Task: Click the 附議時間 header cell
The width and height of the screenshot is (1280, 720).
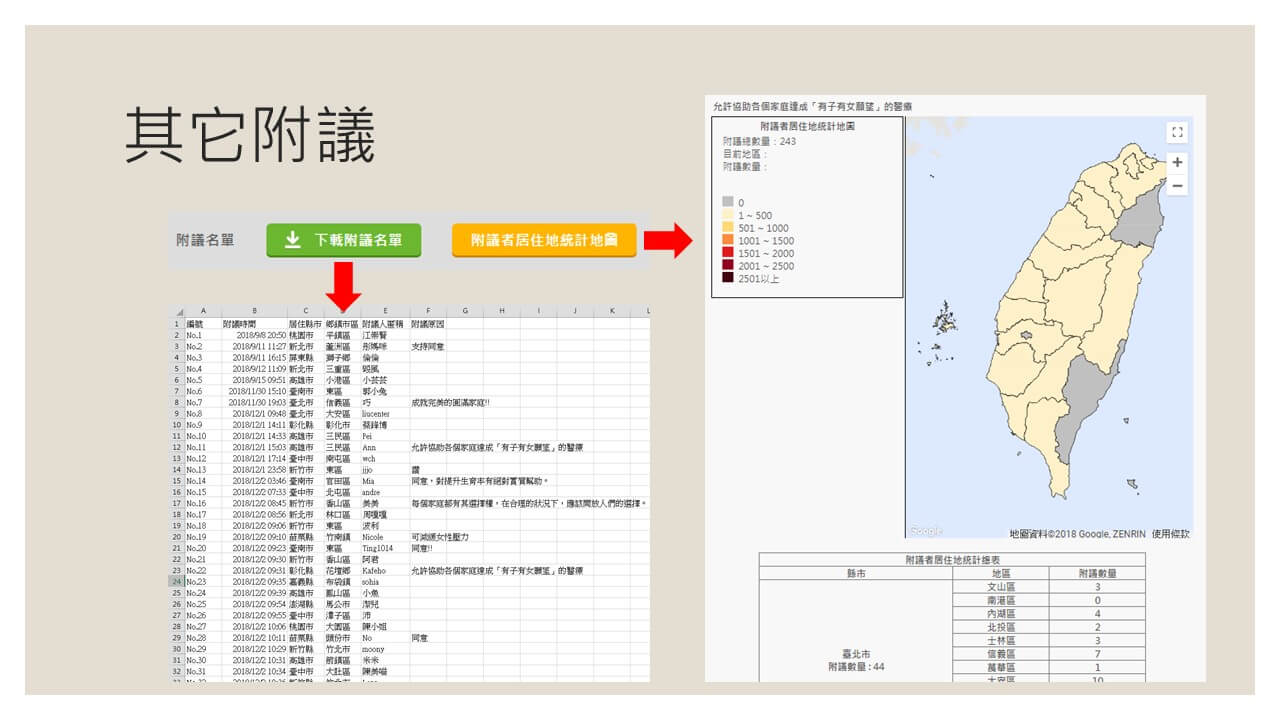Action: (x=240, y=324)
